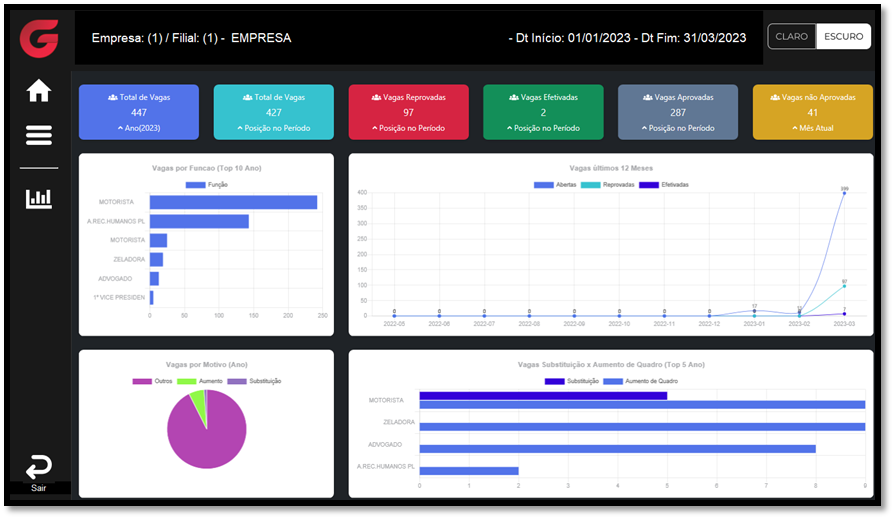Click people icon on Vagas Reprovadas card
This screenshot has height=519, width=894.
[376, 98]
